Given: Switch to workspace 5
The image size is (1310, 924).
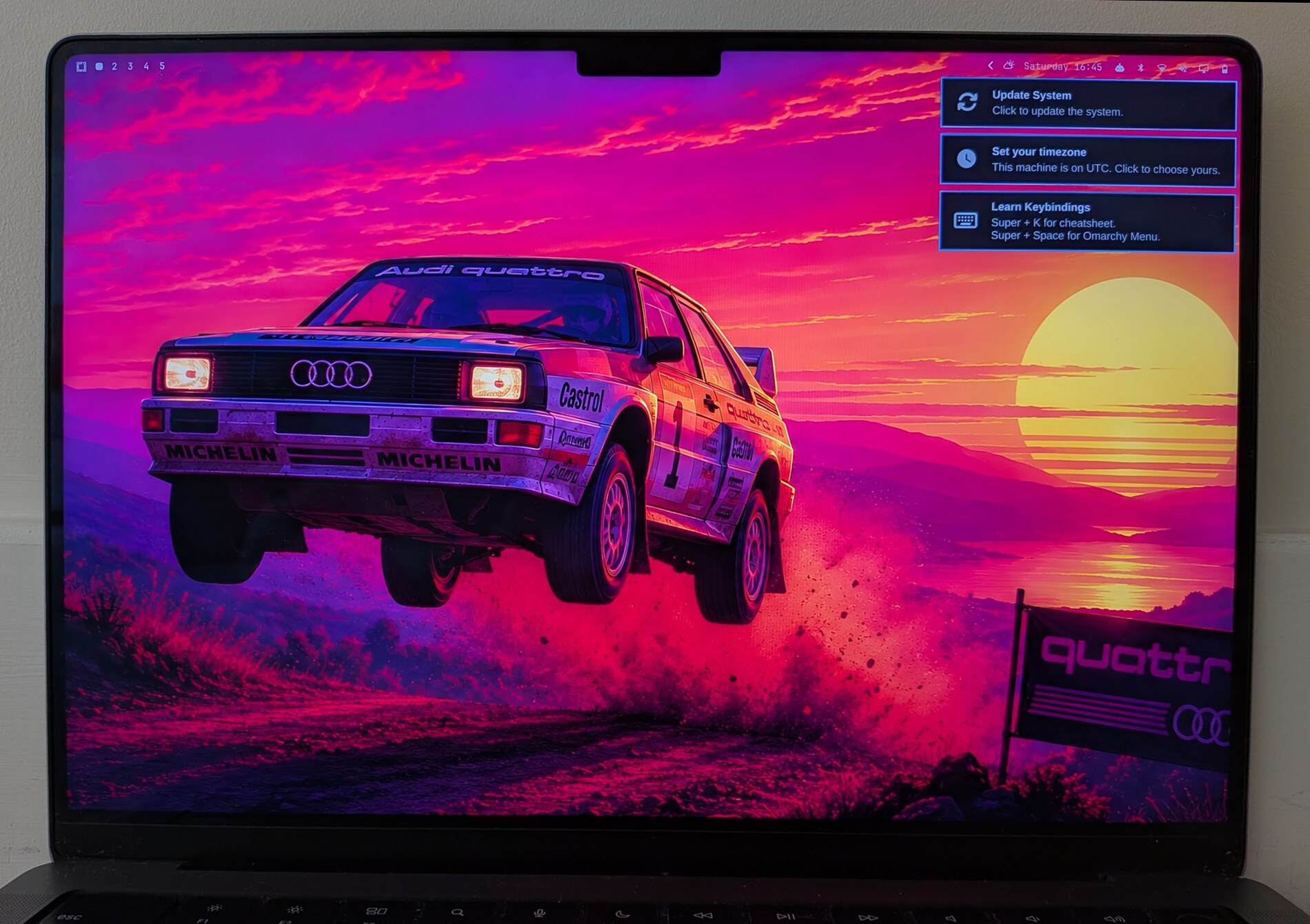Looking at the screenshot, I should (162, 66).
